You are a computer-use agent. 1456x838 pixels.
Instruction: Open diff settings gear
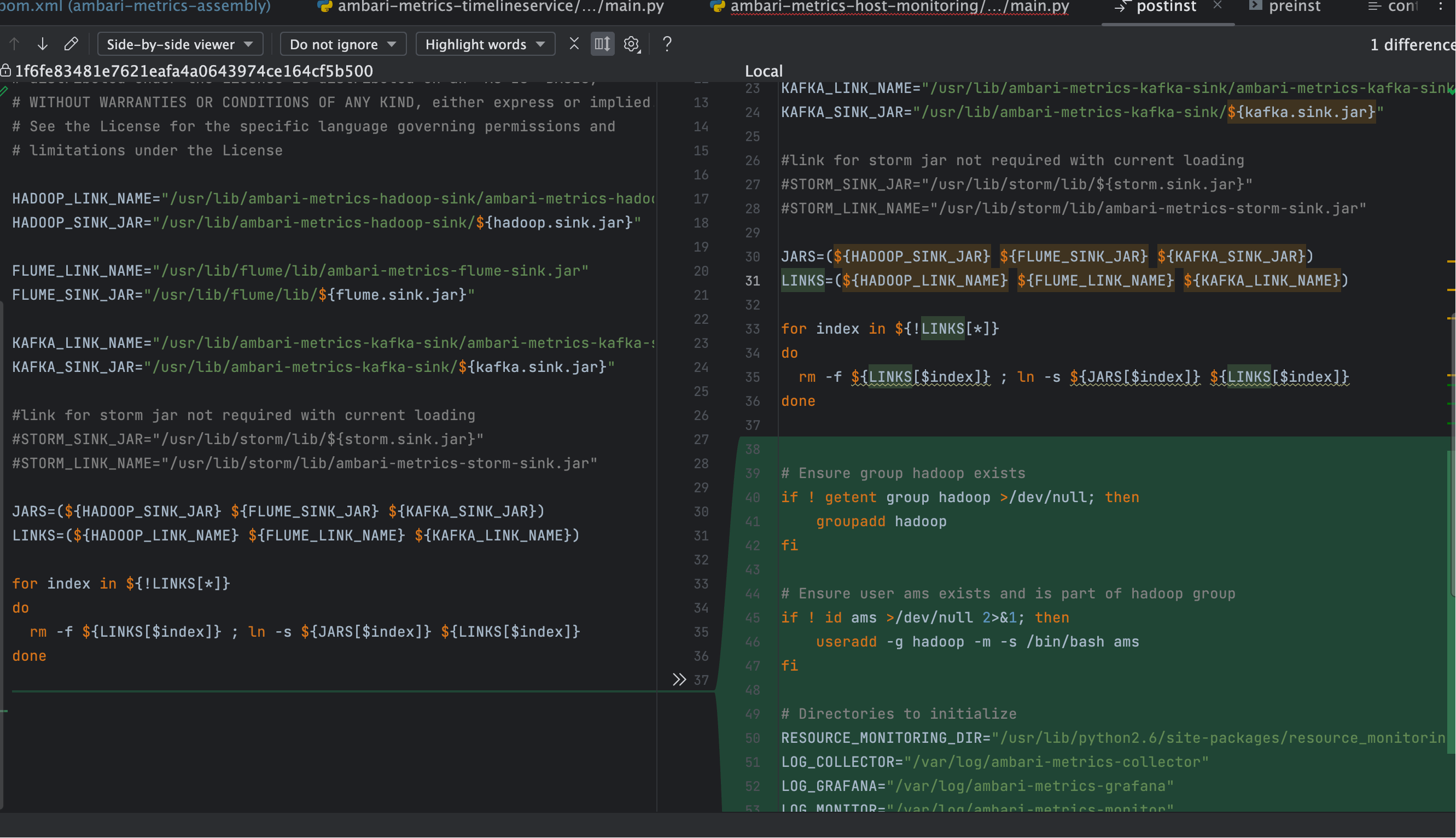pyautogui.click(x=632, y=44)
